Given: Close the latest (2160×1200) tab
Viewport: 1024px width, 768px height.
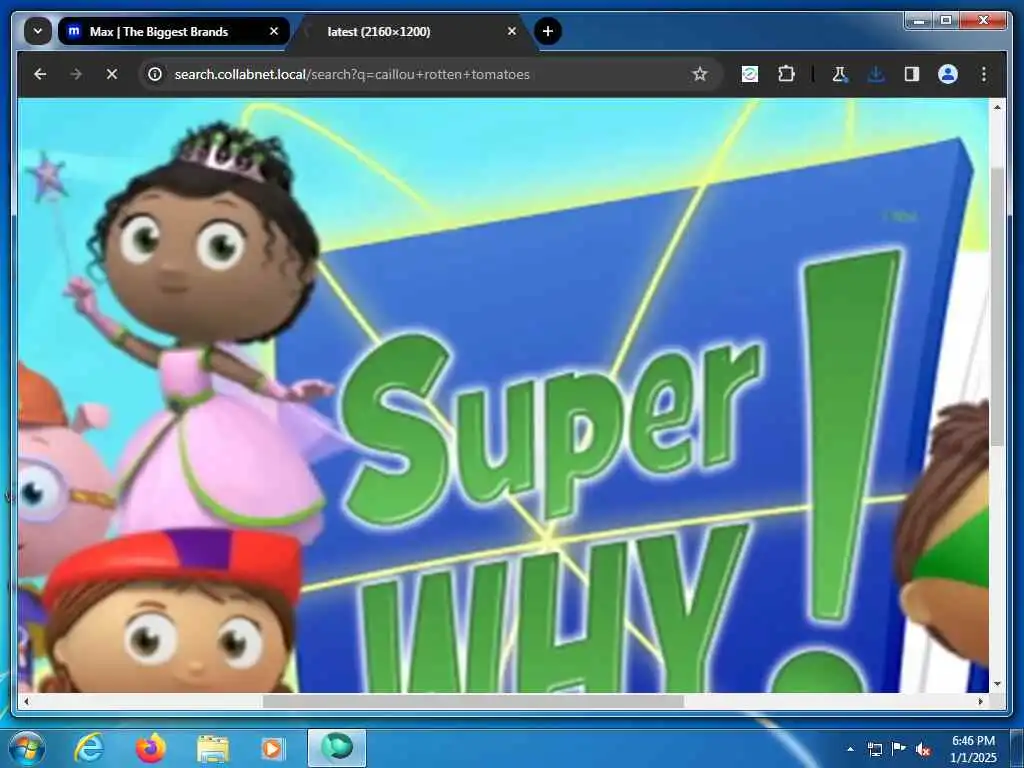Looking at the screenshot, I should [x=512, y=31].
